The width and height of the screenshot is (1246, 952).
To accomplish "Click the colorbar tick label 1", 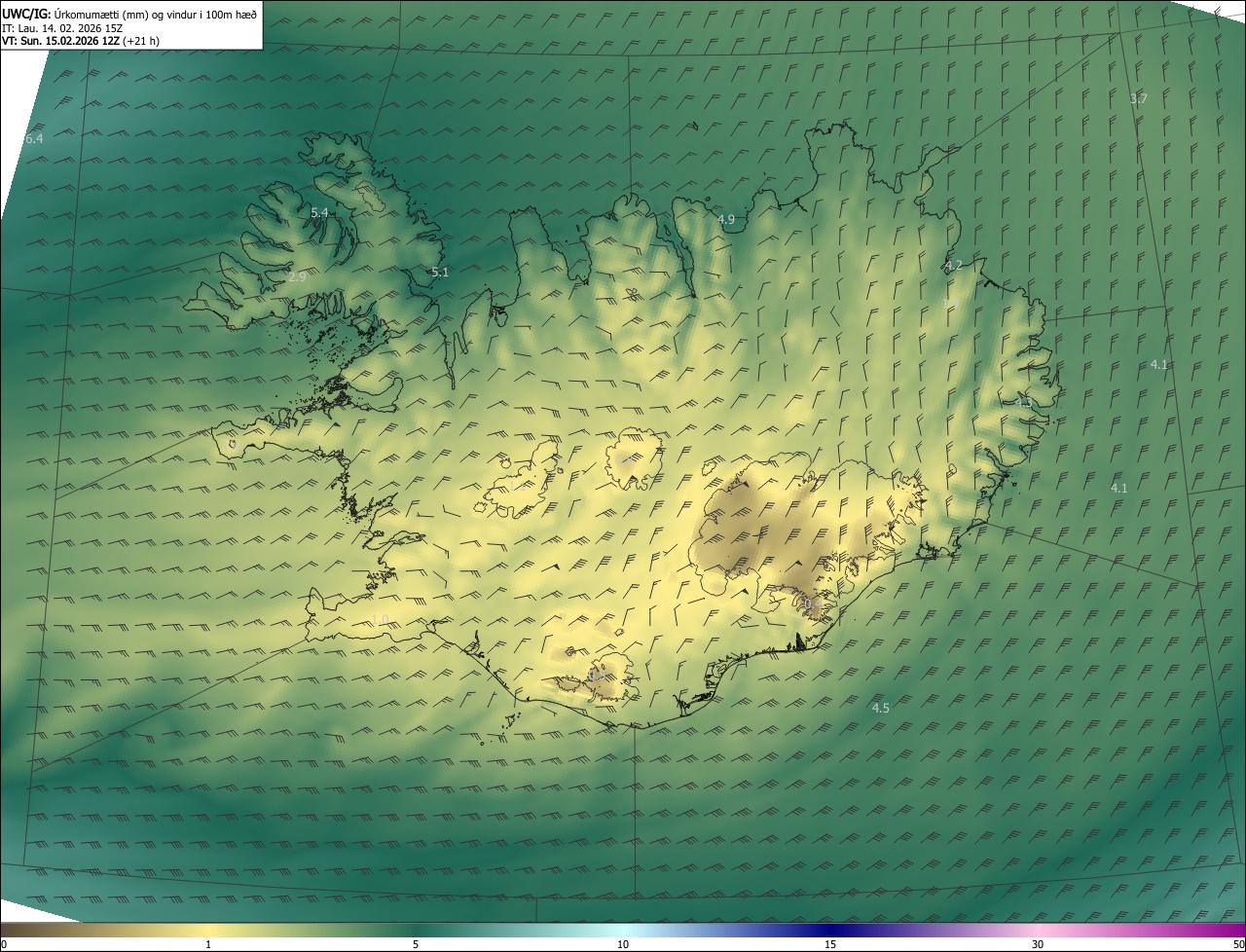I will 208,944.
